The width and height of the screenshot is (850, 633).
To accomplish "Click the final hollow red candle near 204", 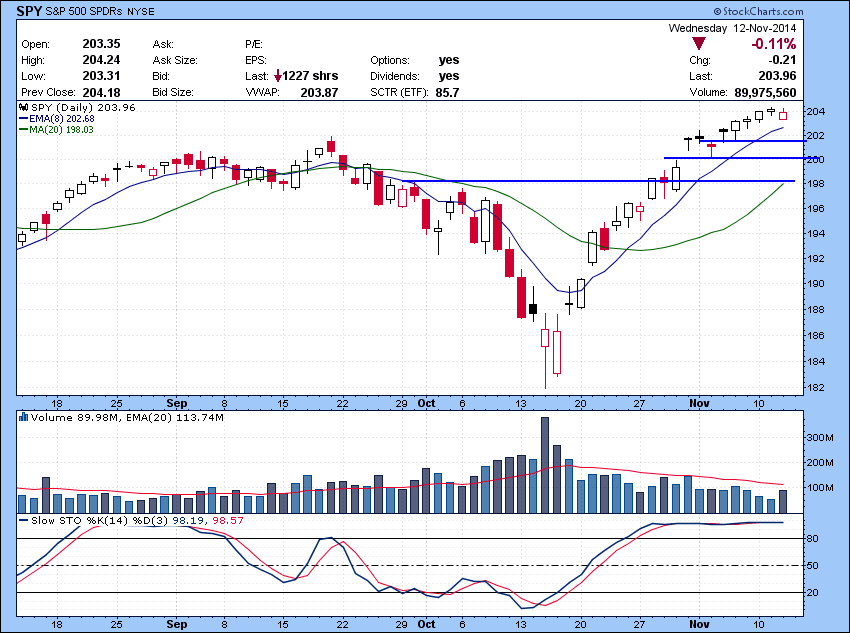I will (x=783, y=114).
